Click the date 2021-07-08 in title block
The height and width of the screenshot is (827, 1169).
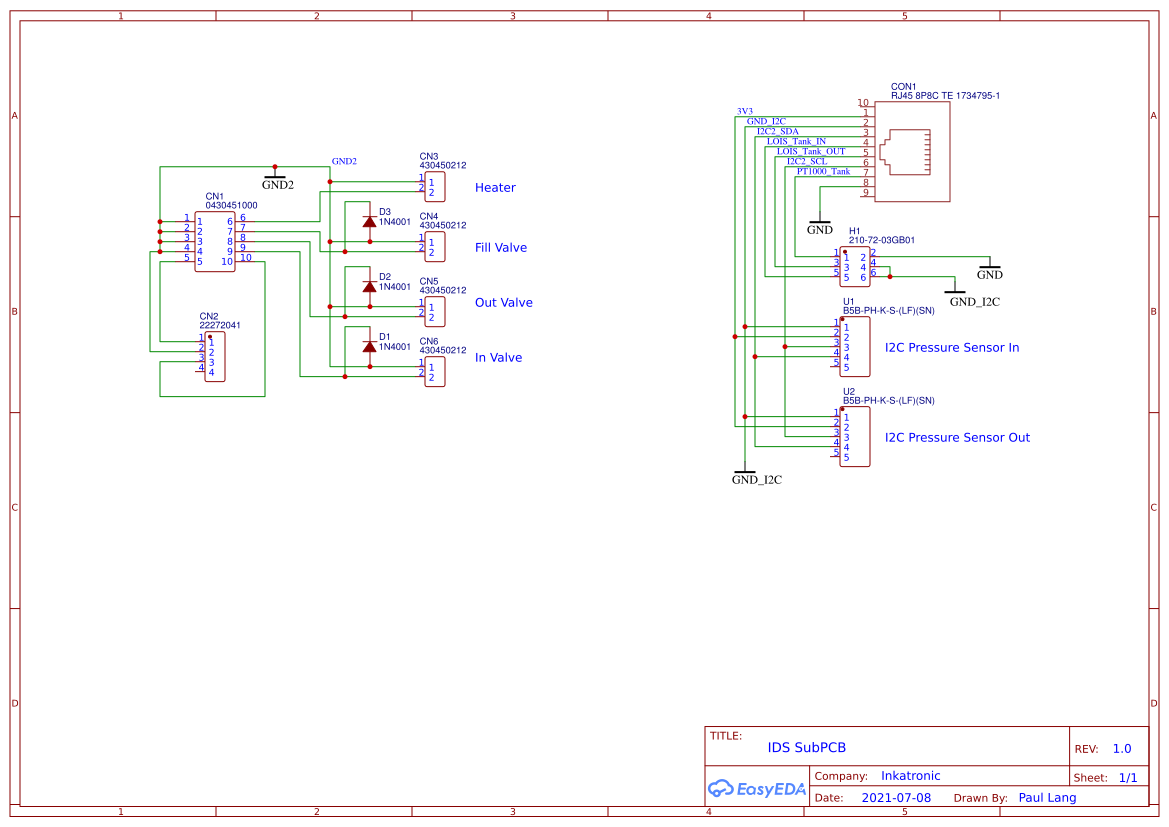pos(895,797)
